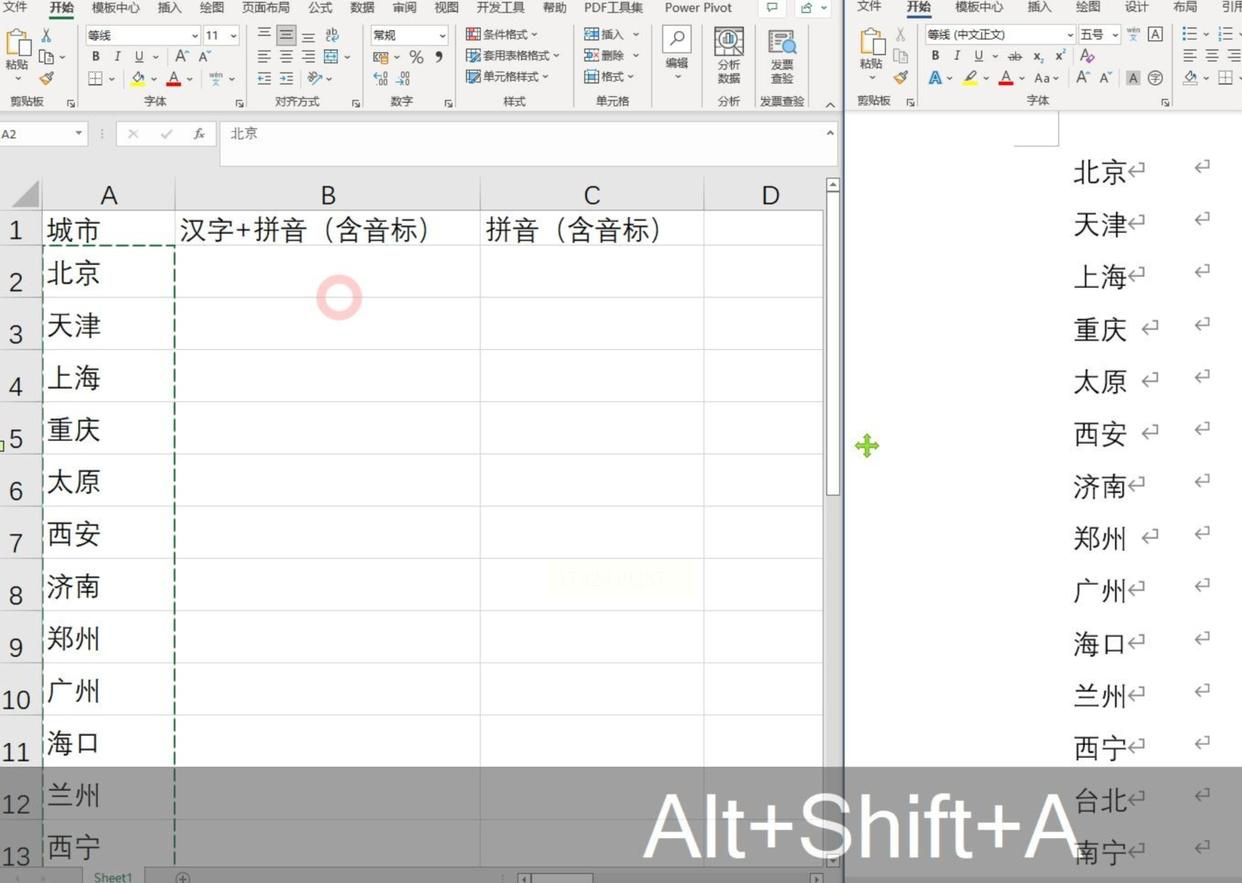Screen dimensions: 1242x883
Task: Toggle Italic in Excel font group
Action: click(117, 57)
